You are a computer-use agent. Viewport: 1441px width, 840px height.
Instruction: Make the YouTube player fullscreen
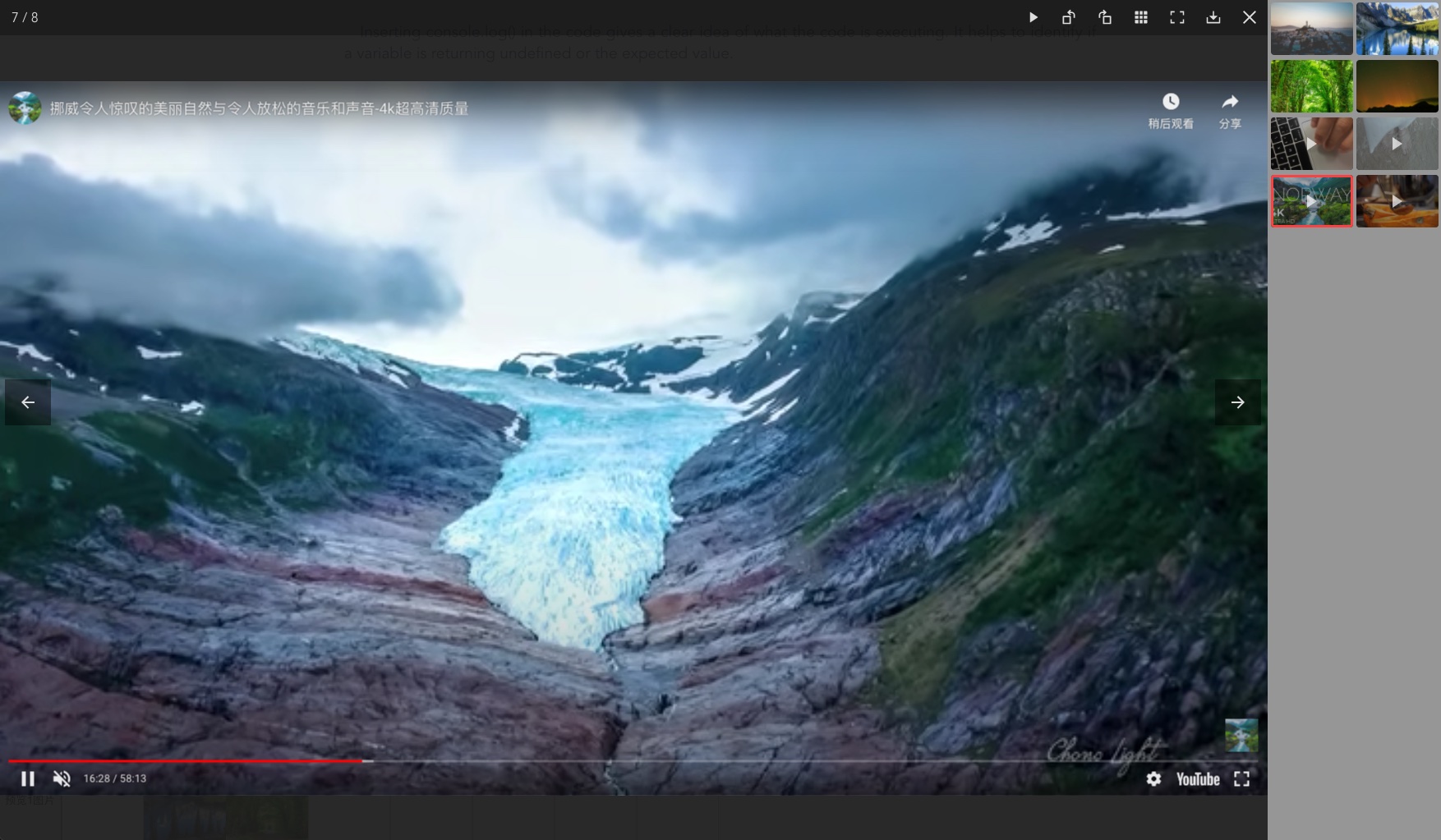(1242, 778)
